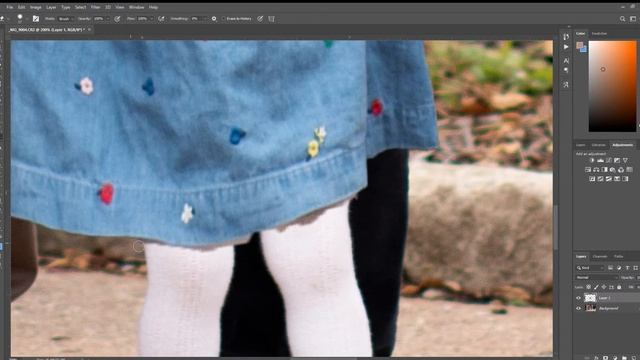The image size is (640, 360).
Task: Add a Color Balance adjustment
Action: pos(596,169)
